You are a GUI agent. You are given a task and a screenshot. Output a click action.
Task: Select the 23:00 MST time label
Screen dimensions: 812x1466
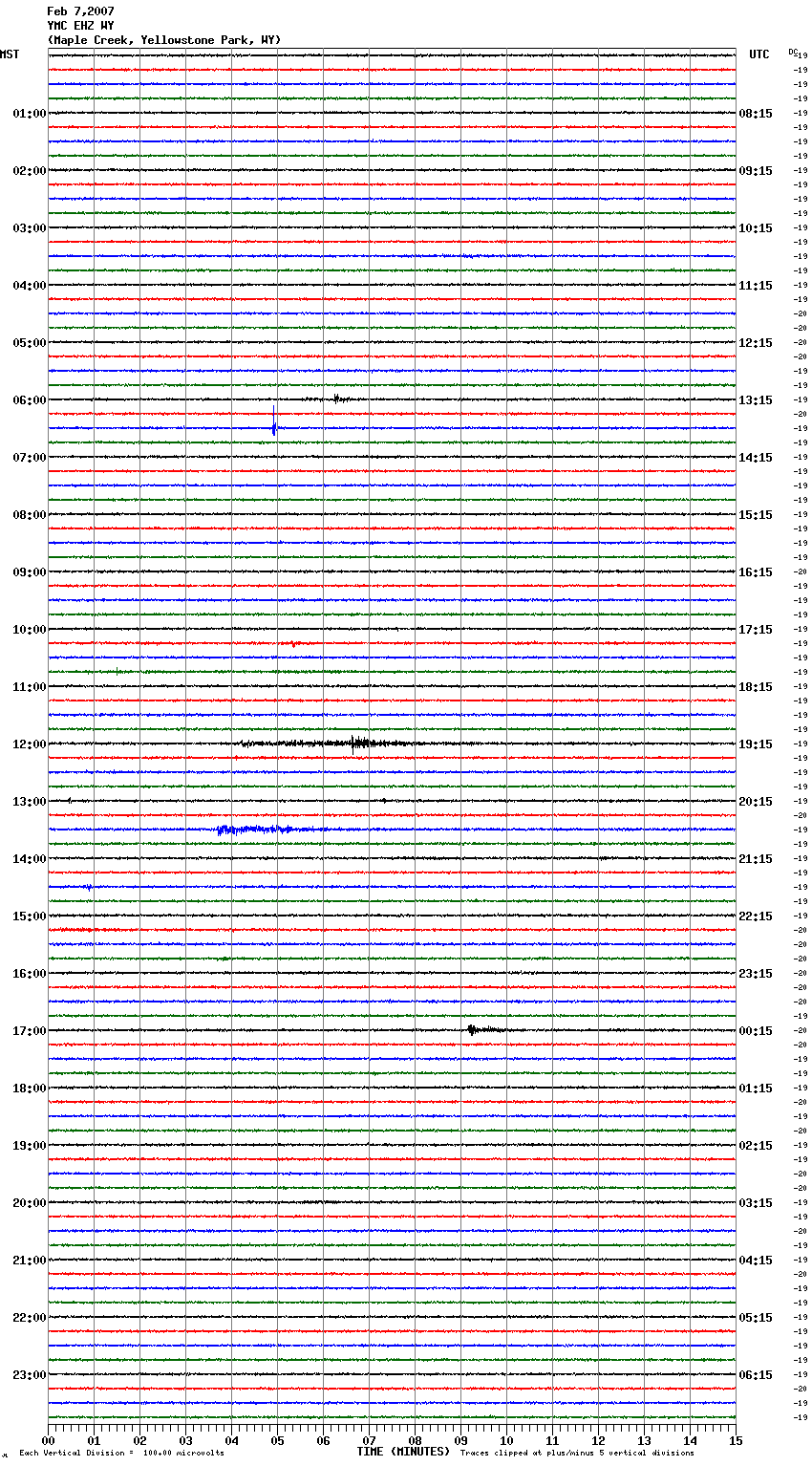point(29,1375)
